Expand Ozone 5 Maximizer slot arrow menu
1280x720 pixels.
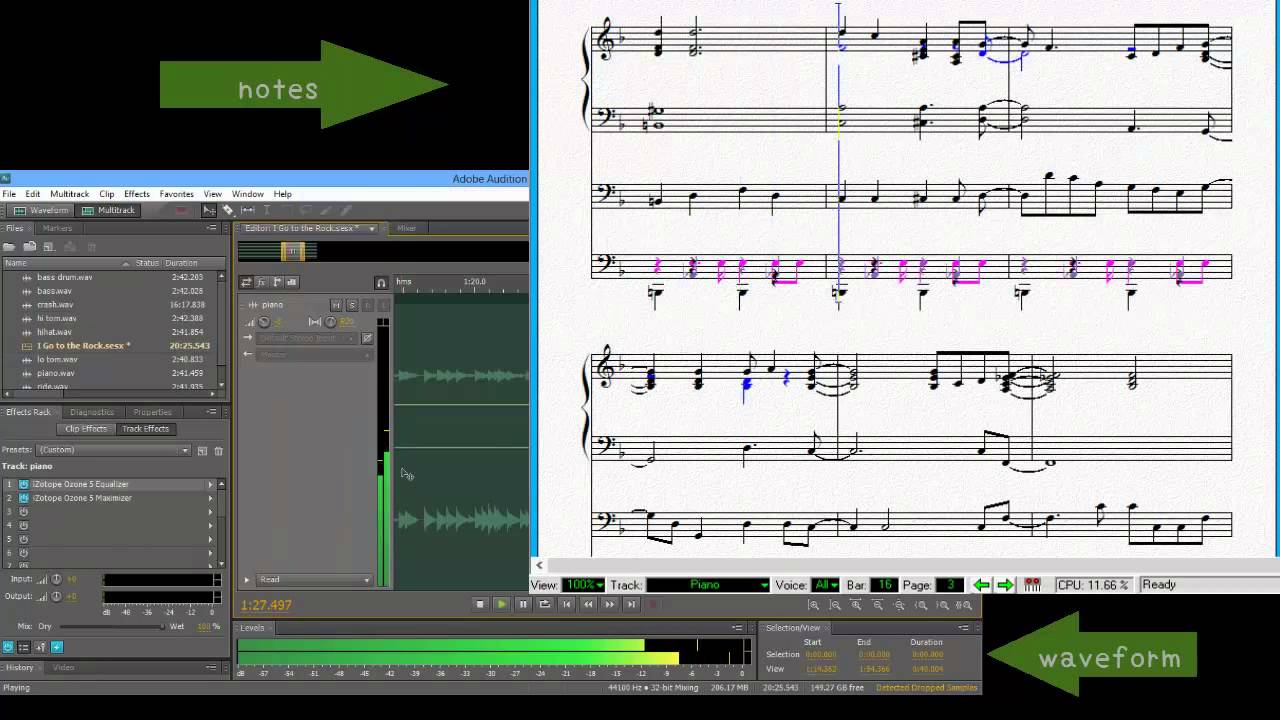(211, 498)
